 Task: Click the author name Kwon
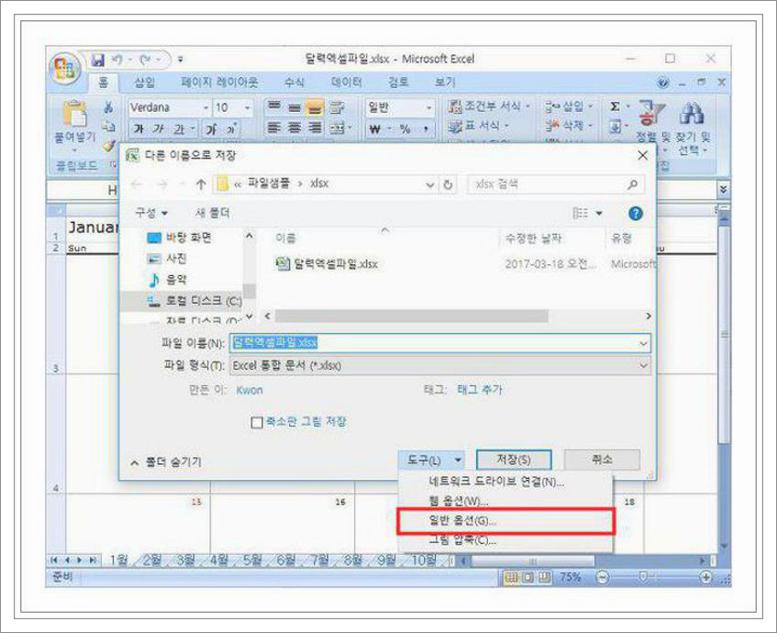(x=249, y=390)
